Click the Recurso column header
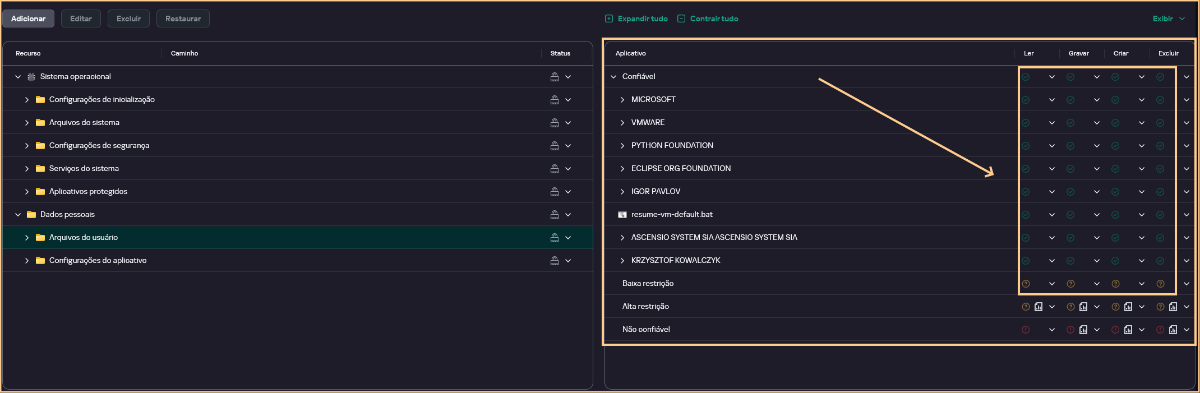The width and height of the screenshot is (1200, 393). click(x=28, y=53)
